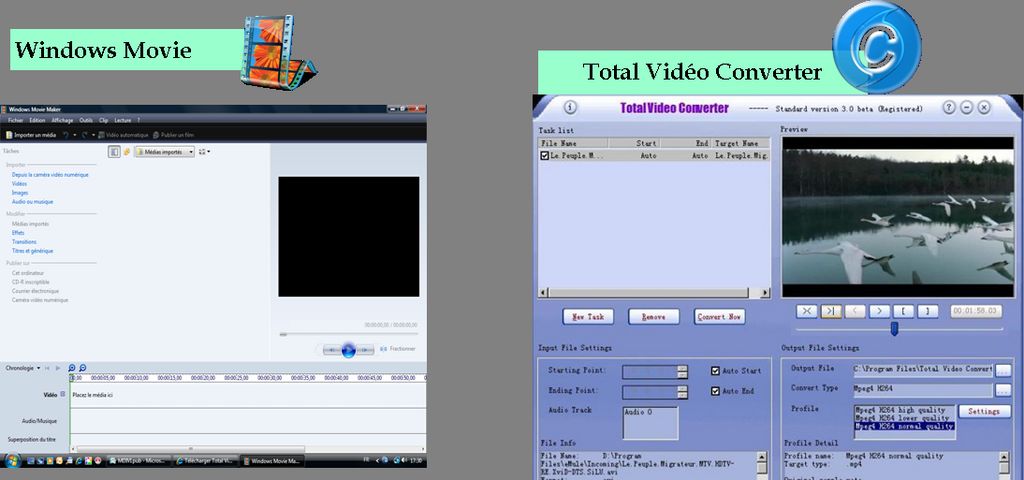Viewport: 1024px width, 480px height.
Task: Open the Chronologie dropdown
Action: 23,368
